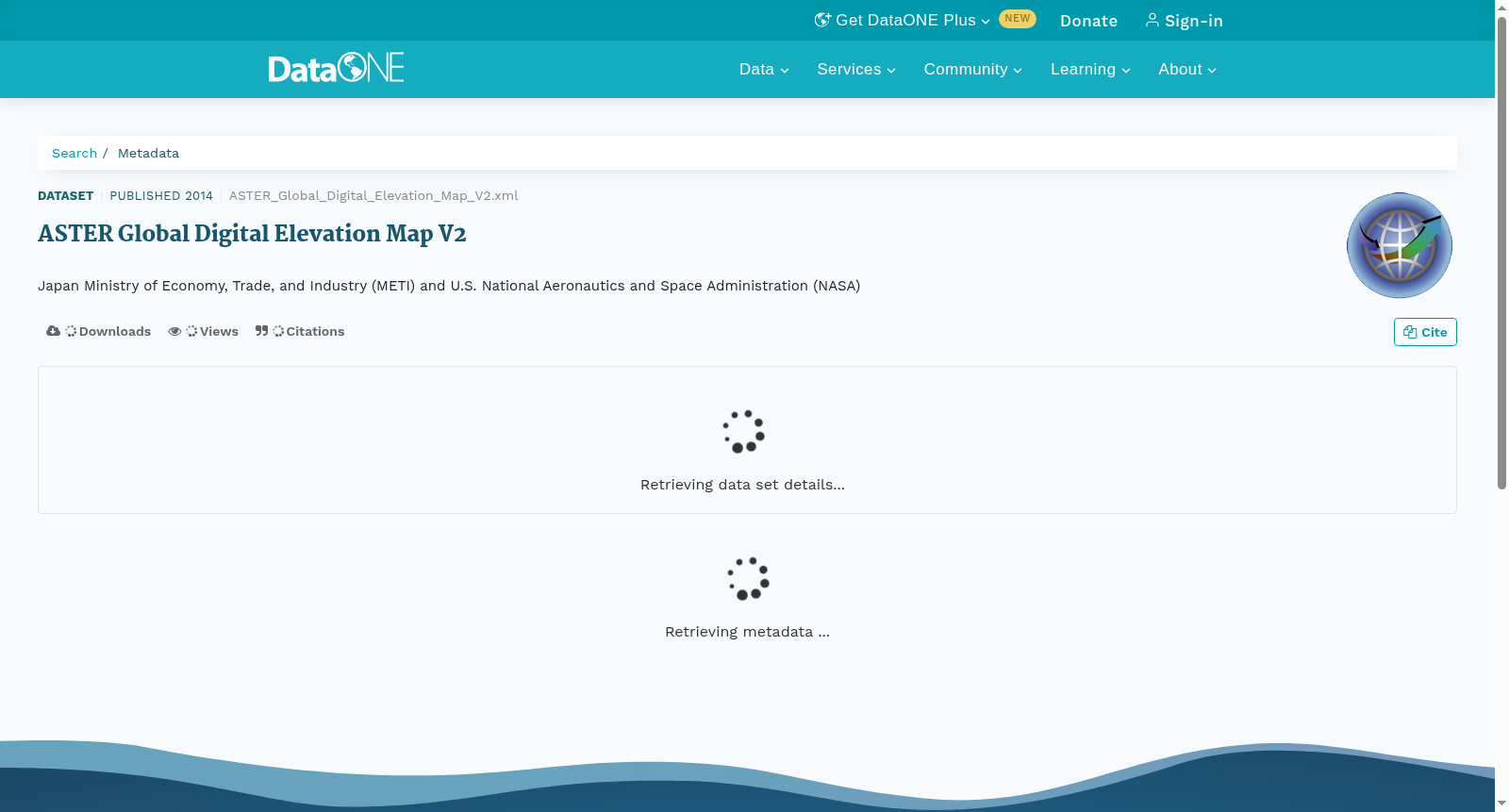The image size is (1509, 812).
Task: Click the Retrieving data set details text
Action: click(742, 485)
